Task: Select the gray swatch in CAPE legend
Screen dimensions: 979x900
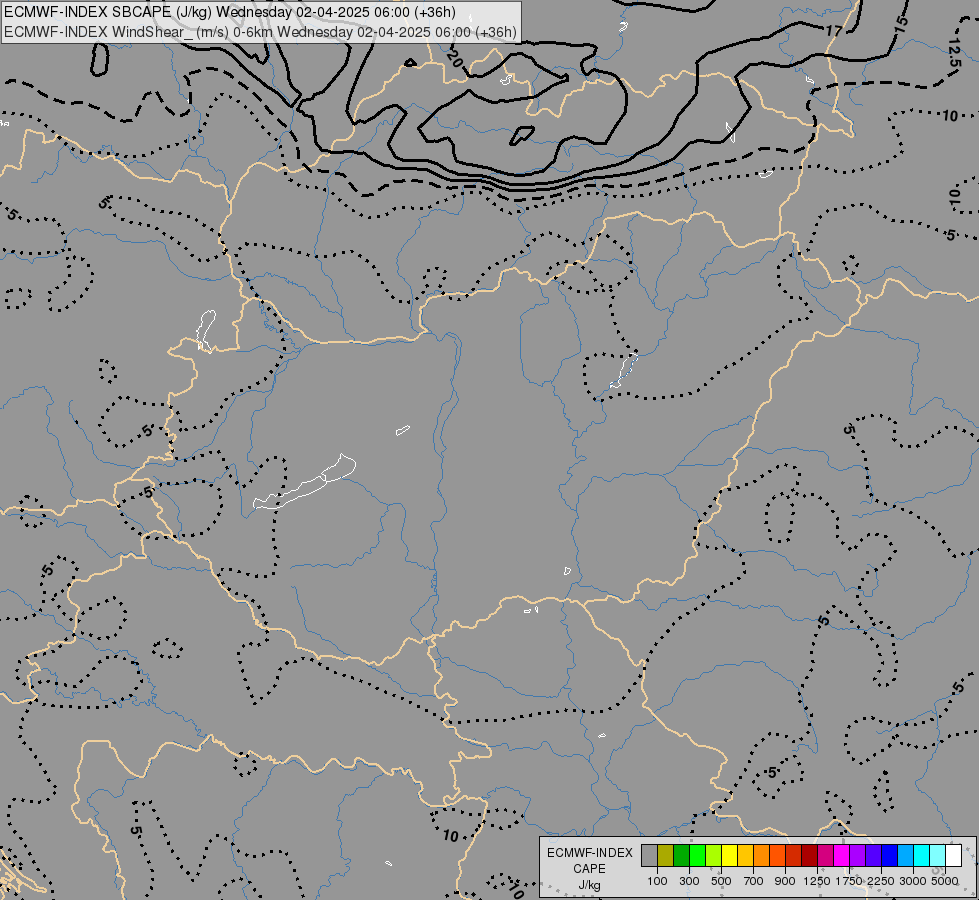Action: click(649, 855)
